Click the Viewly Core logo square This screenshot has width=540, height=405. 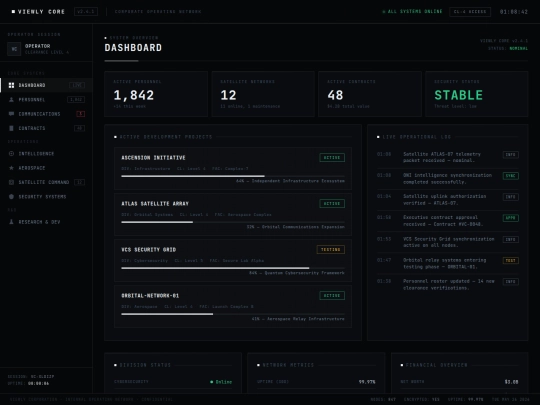[13, 11]
